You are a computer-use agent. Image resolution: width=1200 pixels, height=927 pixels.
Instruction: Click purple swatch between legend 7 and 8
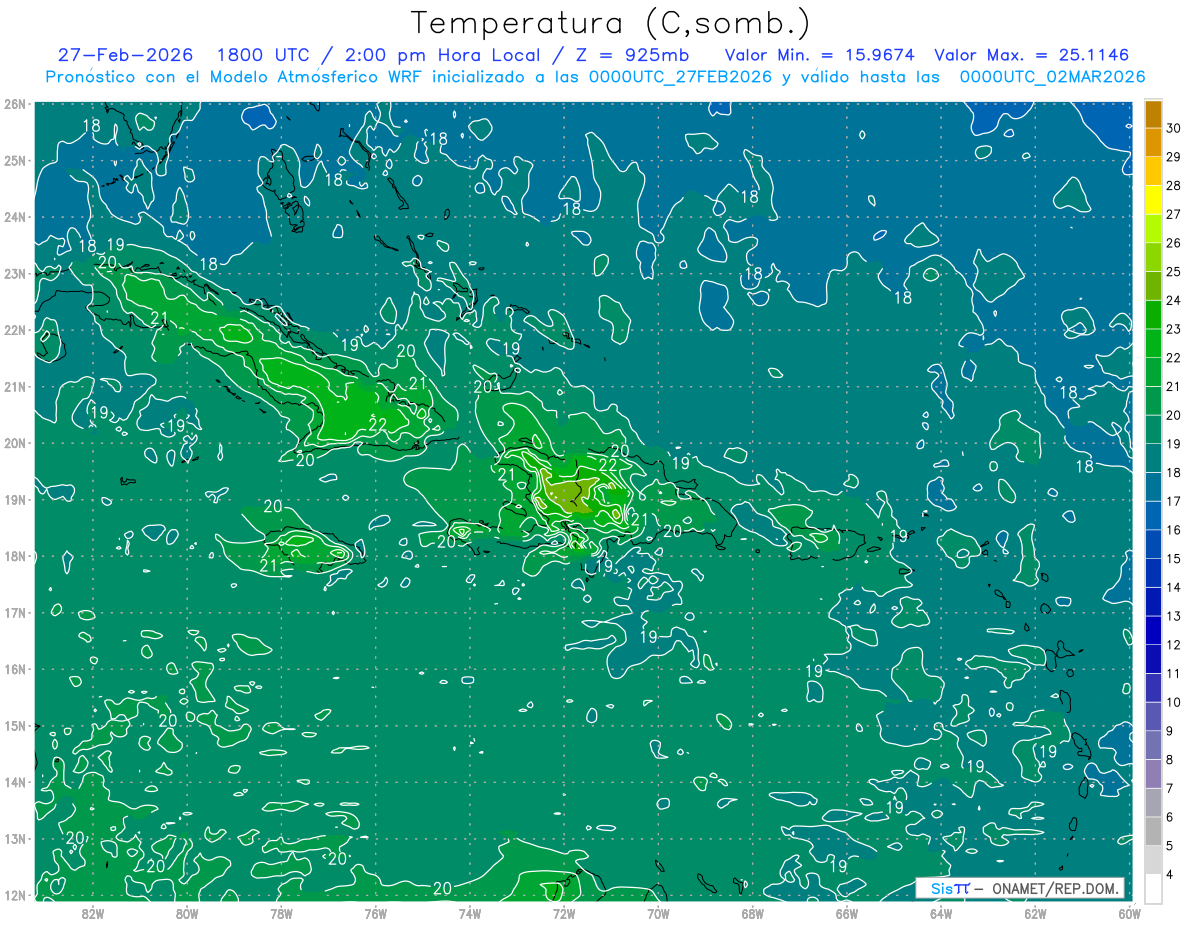[x=1153, y=773]
